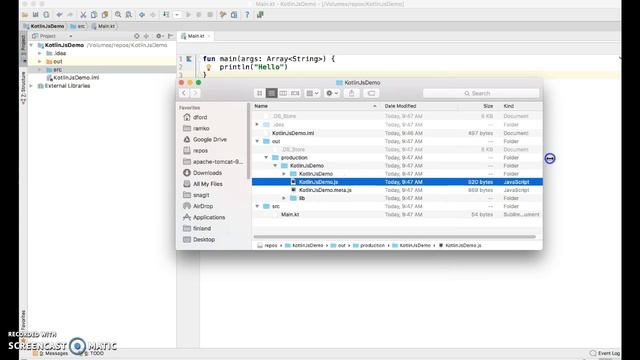Expand the out folder in Project tree
Screen dimensions: 640x360
click(40, 62)
